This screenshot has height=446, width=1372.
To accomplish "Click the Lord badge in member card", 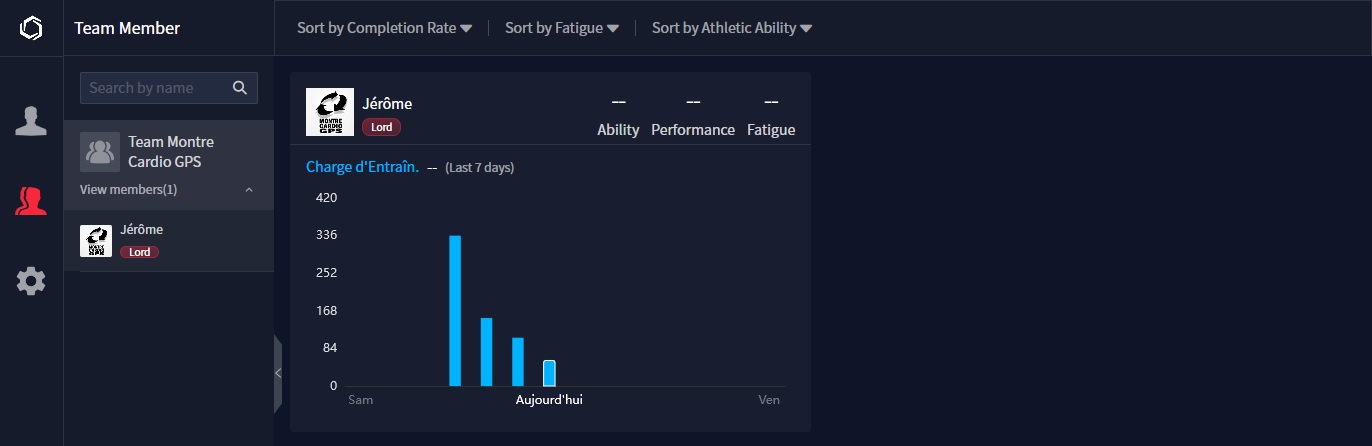I will tap(381, 127).
